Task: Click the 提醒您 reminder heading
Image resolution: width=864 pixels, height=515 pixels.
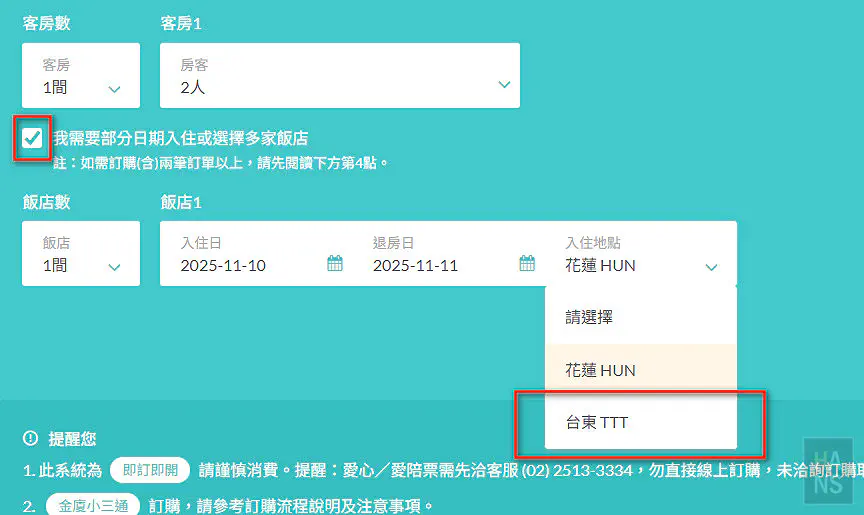Action: tap(73, 438)
